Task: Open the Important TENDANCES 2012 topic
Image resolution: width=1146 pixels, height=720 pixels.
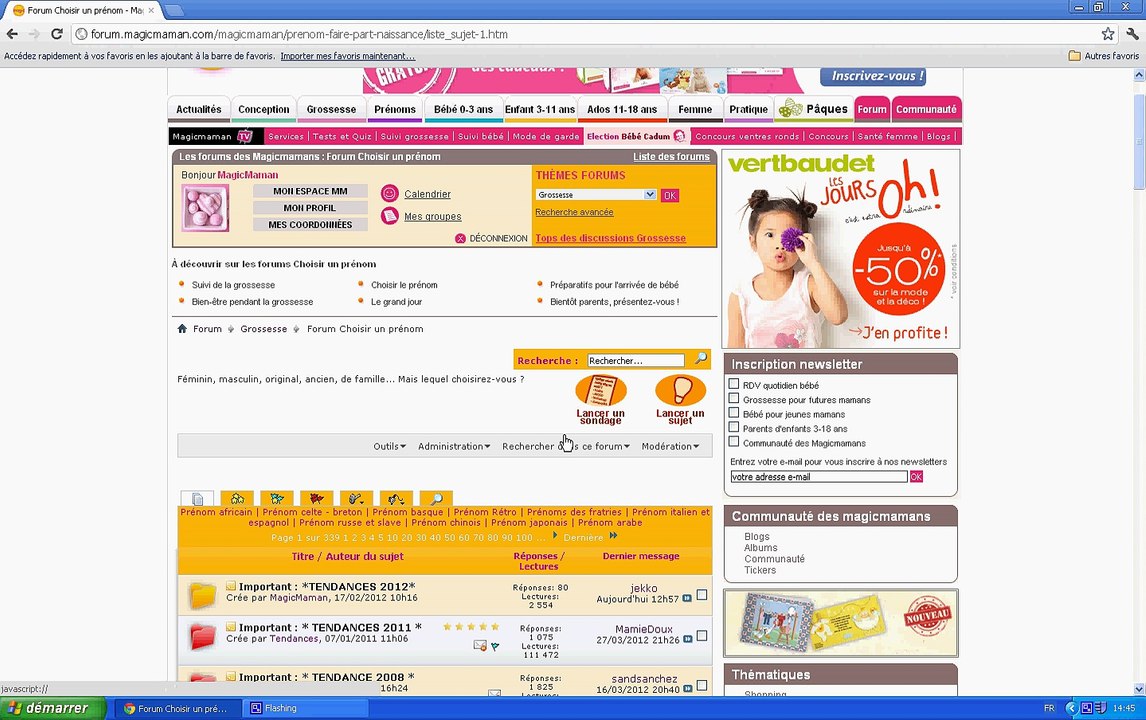Action: (327, 586)
